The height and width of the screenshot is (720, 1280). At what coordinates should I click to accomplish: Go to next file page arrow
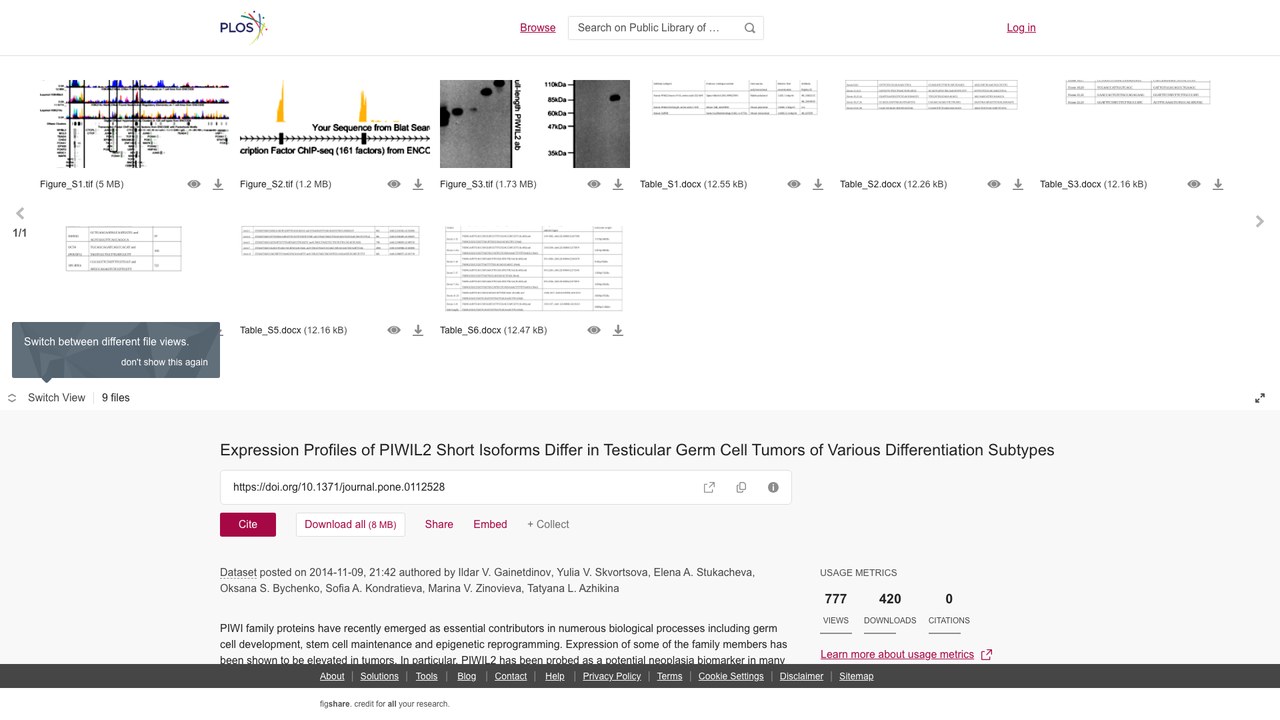pyautogui.click(x=1260, y=221)
